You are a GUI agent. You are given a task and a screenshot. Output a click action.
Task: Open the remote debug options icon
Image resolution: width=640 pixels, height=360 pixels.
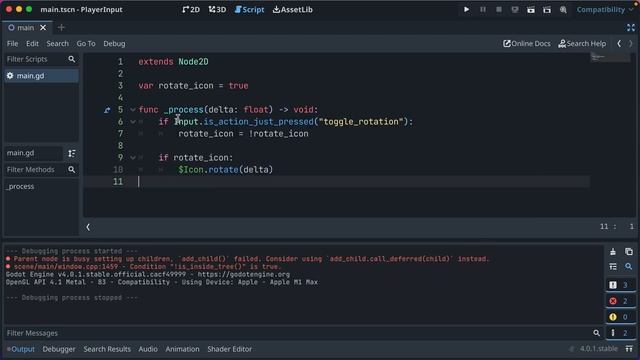coord(515,9)
